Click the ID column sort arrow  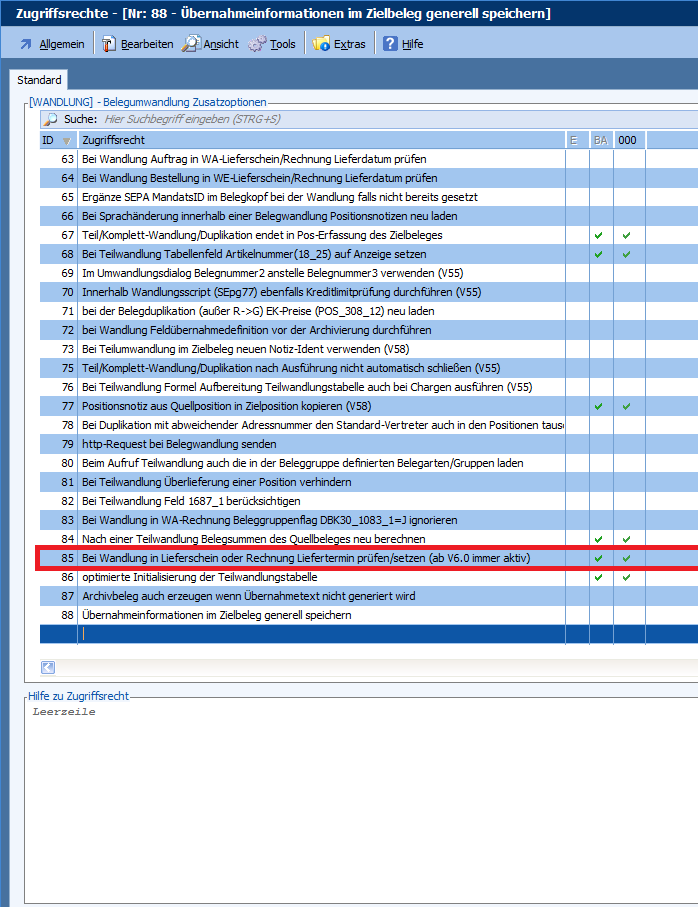(67, 140)
